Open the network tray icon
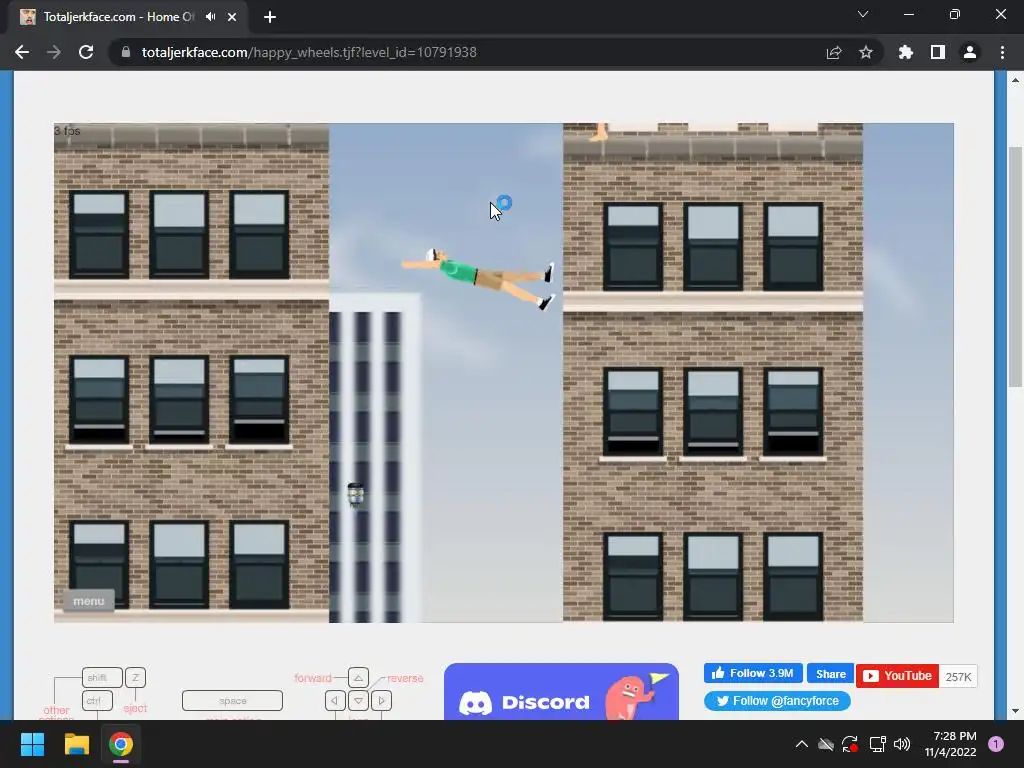Screen dimensions: 1024x768 click(x=876, y=744)
